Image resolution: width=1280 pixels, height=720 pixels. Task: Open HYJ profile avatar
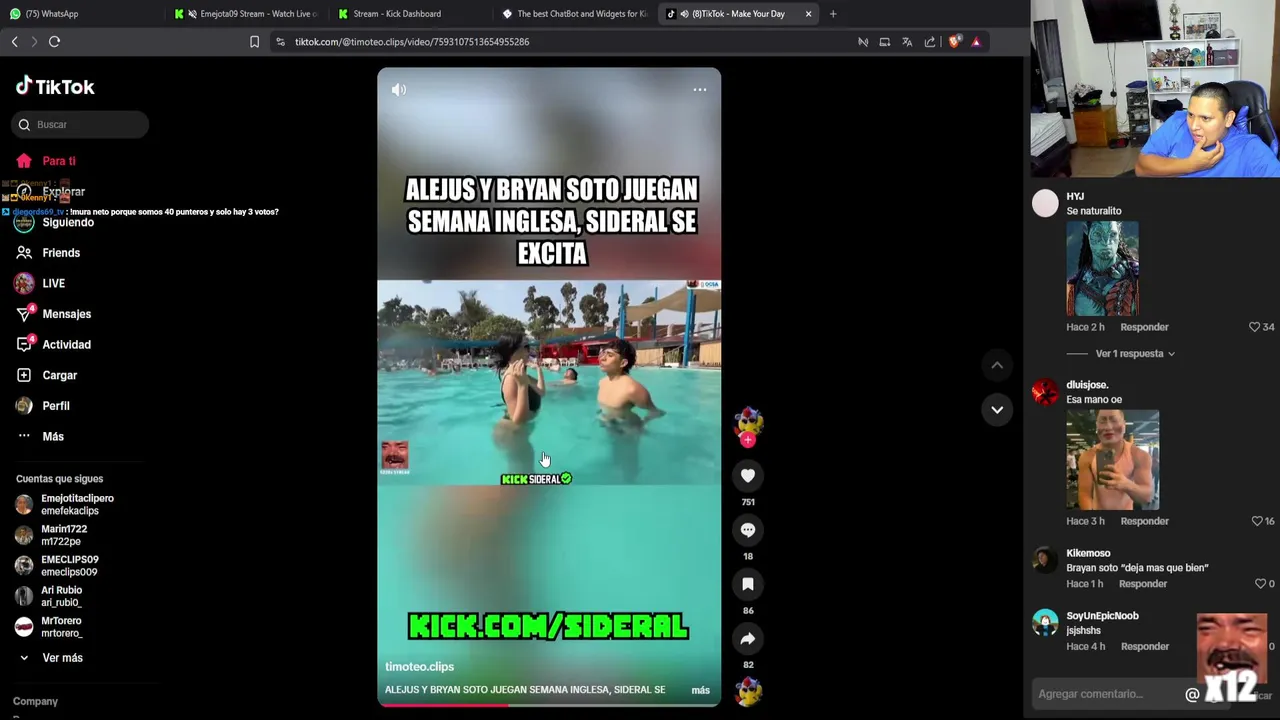1045,204
